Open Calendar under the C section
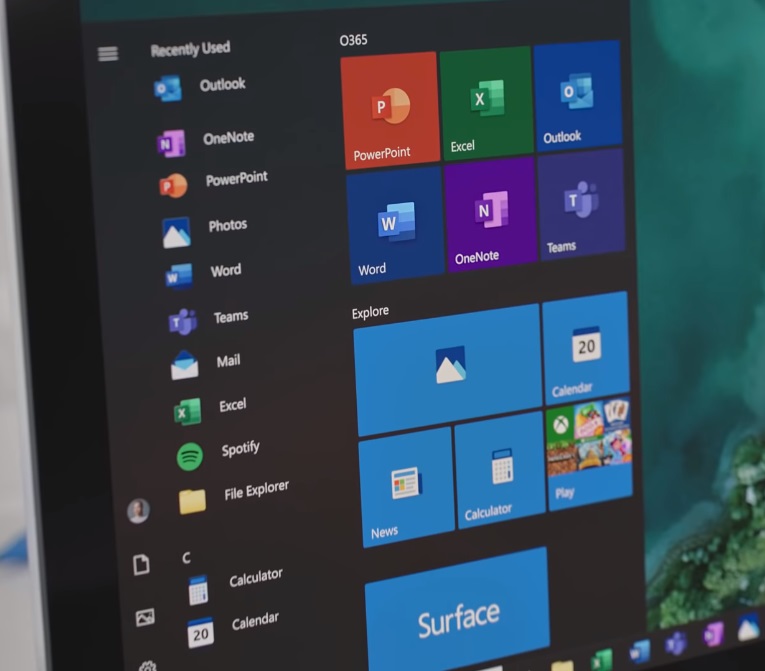Image resolution: width=765 pixels, height=671 pixels. 233,629
